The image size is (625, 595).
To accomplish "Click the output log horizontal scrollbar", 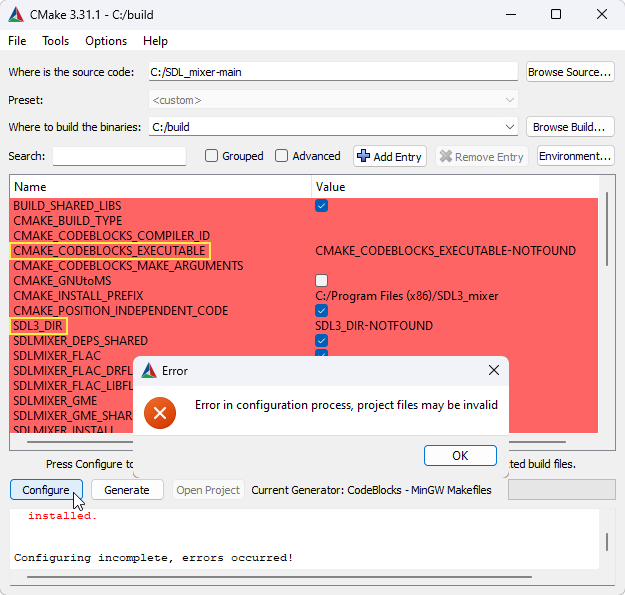I will point(279,577).
